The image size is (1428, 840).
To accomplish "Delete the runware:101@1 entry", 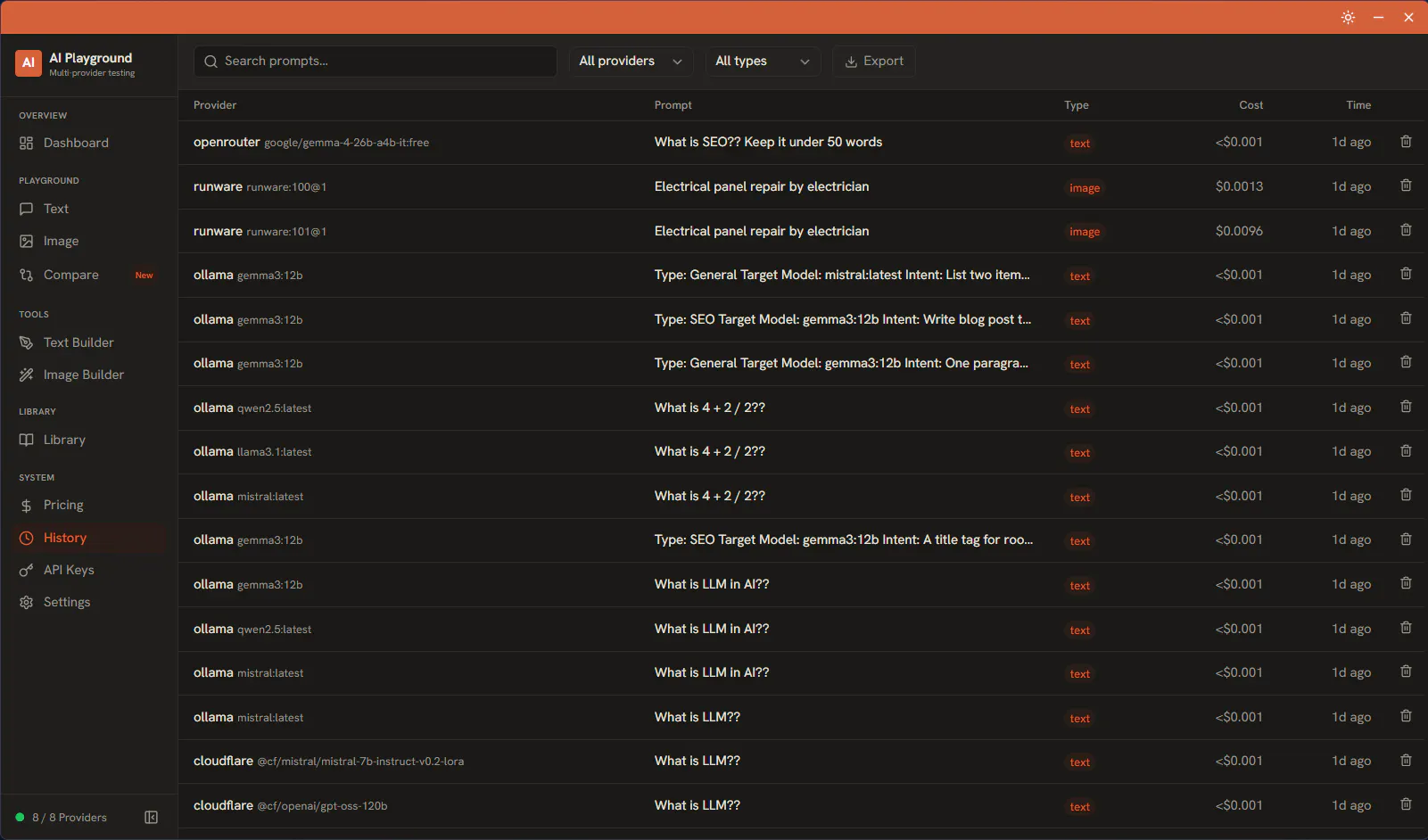I will (1406, 230).
